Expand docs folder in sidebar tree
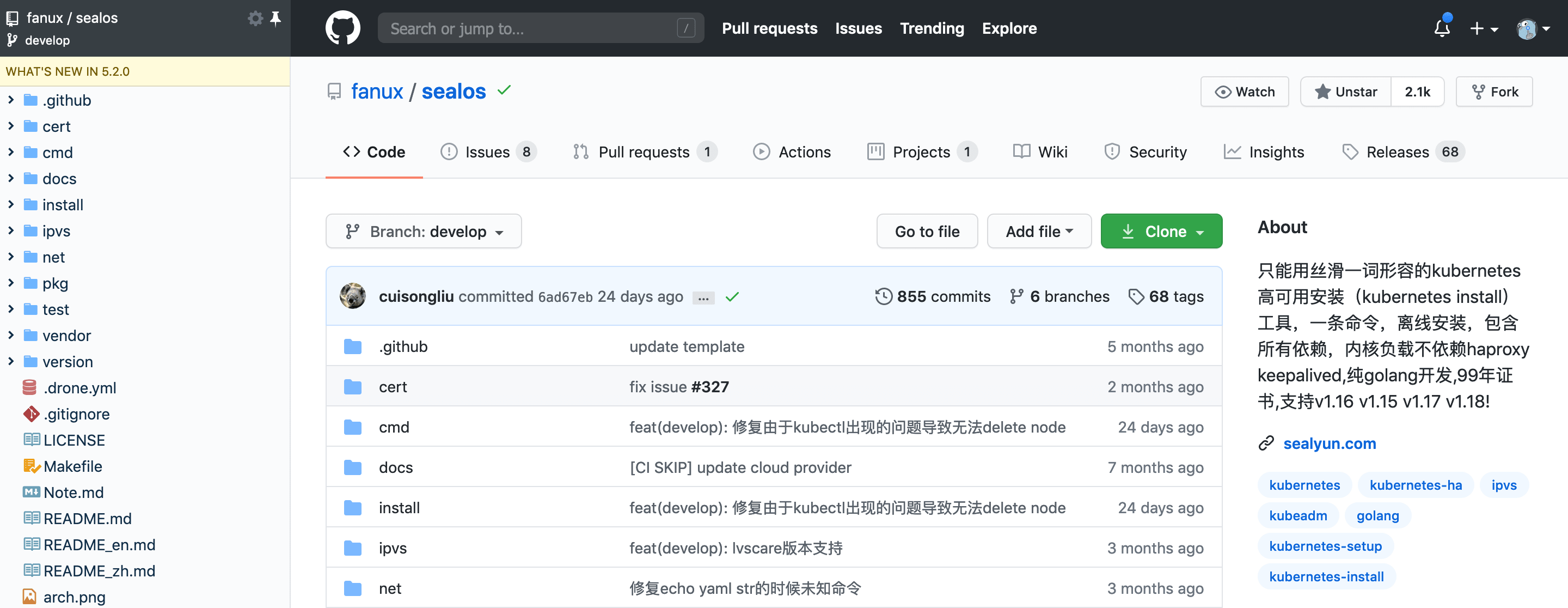 click(x=11, y=178)
